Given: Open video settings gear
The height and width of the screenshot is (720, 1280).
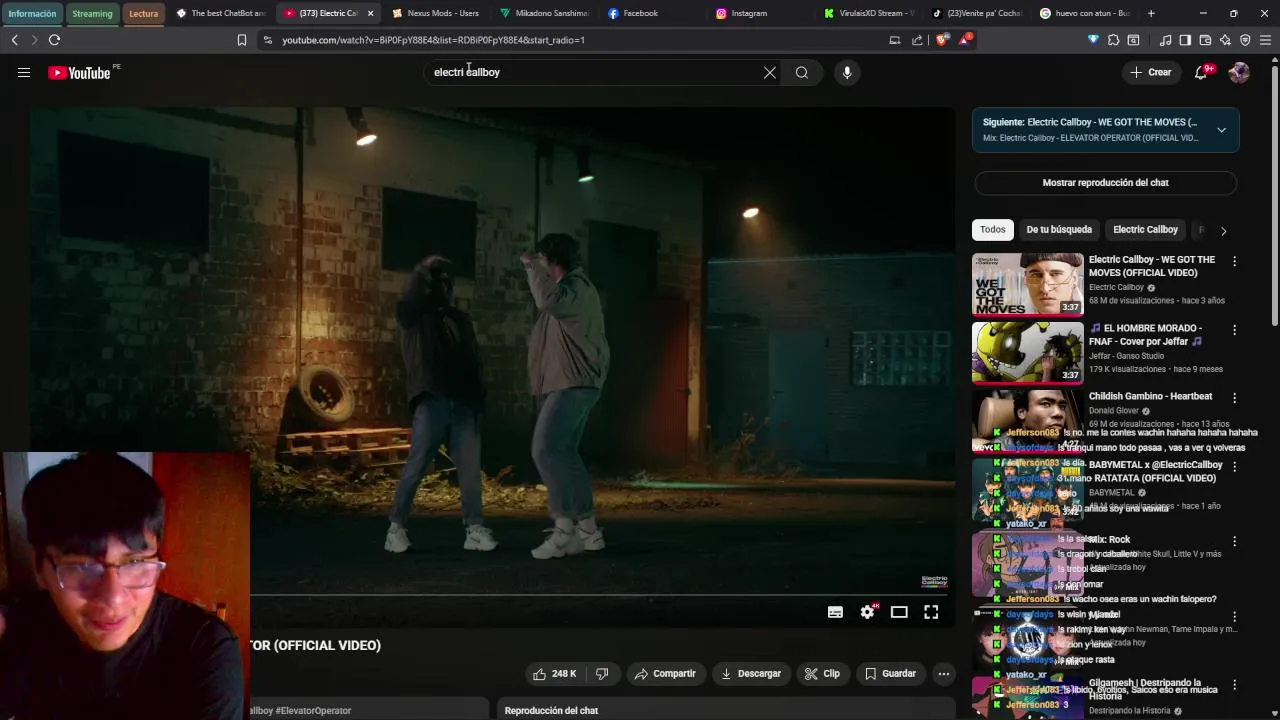Looking at the screenshot, I should pyautogui.click(x=867, y=612).
